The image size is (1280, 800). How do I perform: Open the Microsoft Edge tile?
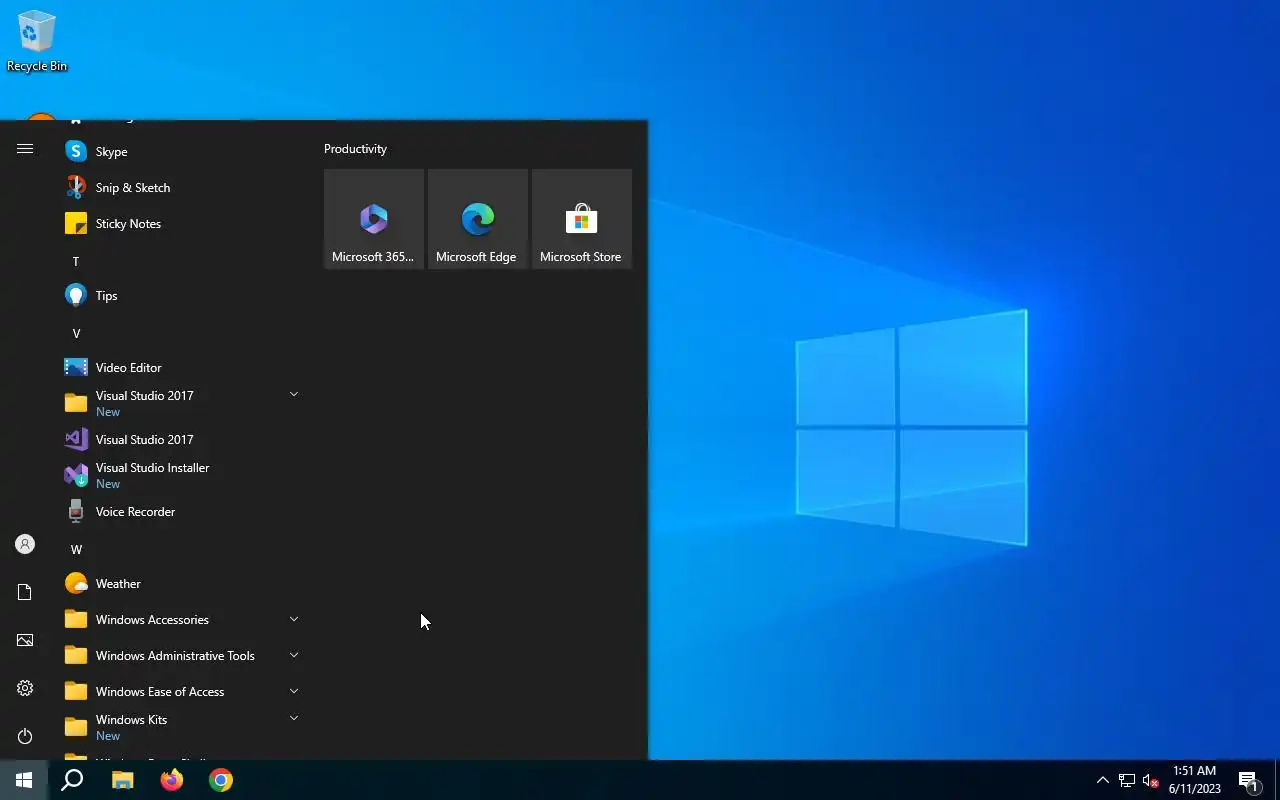478,219
